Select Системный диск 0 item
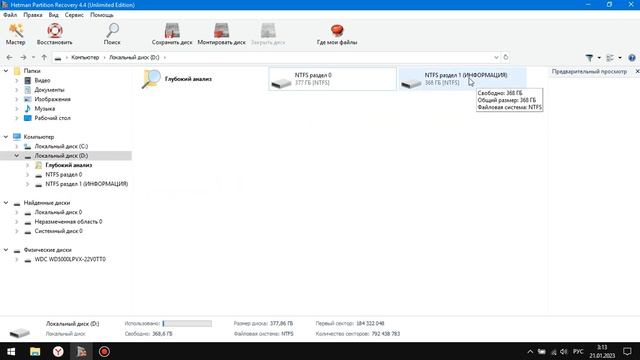640x360 pixels. [x=58, y=231]
